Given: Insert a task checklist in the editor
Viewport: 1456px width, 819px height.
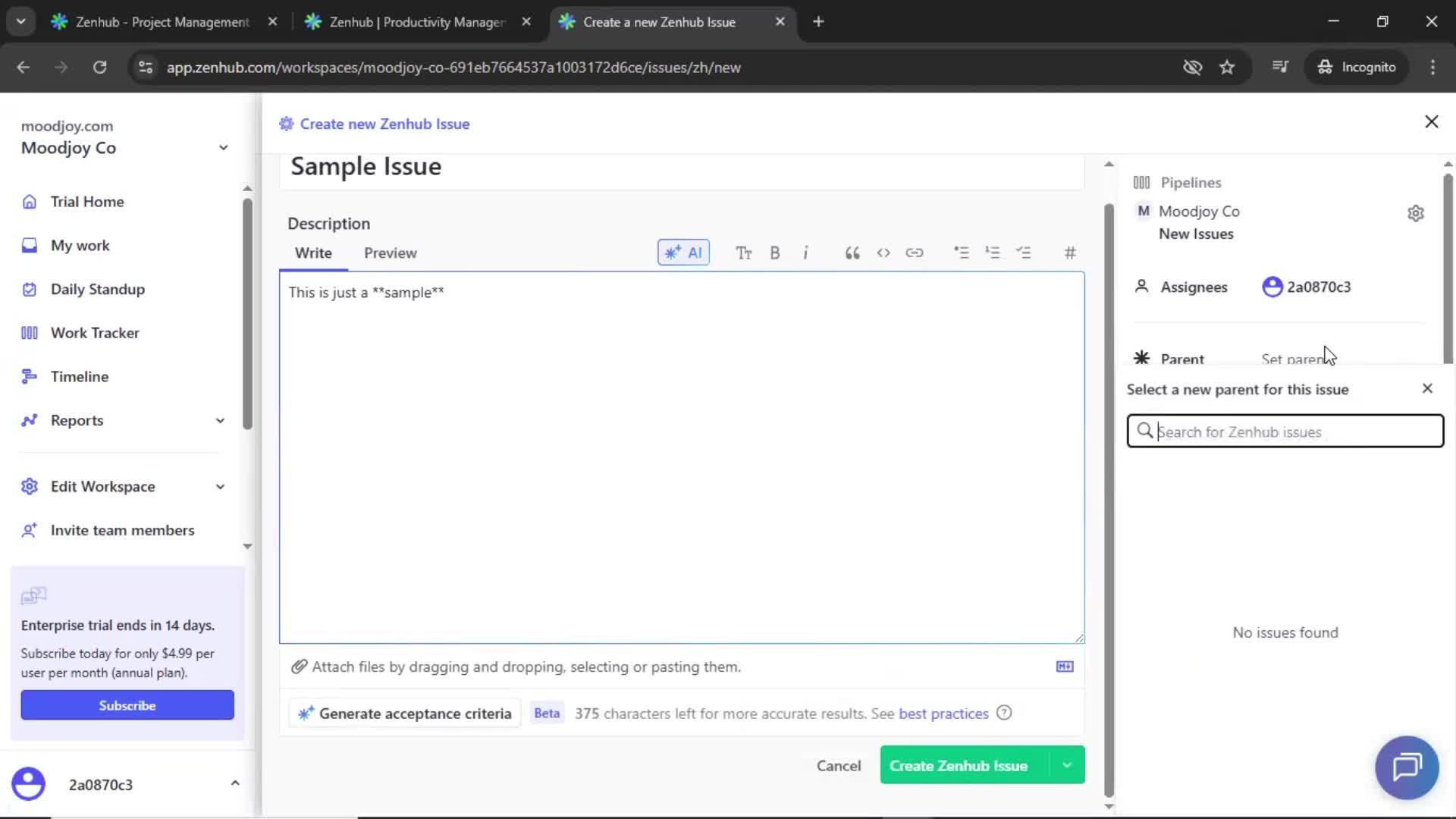Looking at the screenshot, I should tap(1025, 253).
